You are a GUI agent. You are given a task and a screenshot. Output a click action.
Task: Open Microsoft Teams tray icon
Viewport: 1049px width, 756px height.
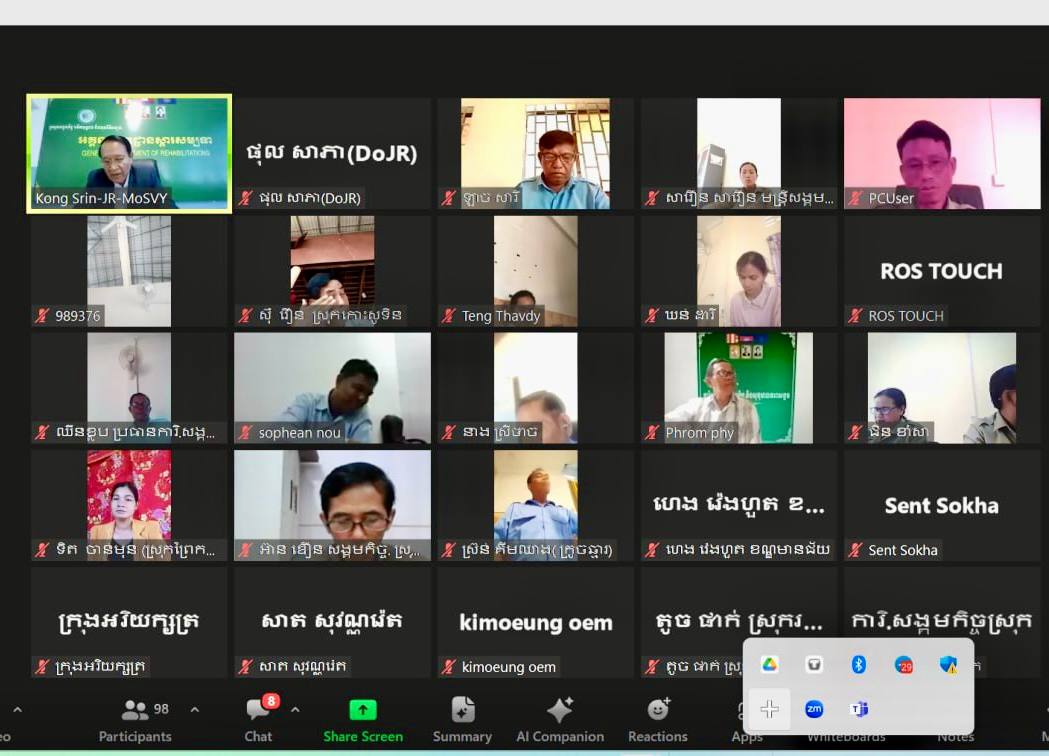tap(858, 709)
